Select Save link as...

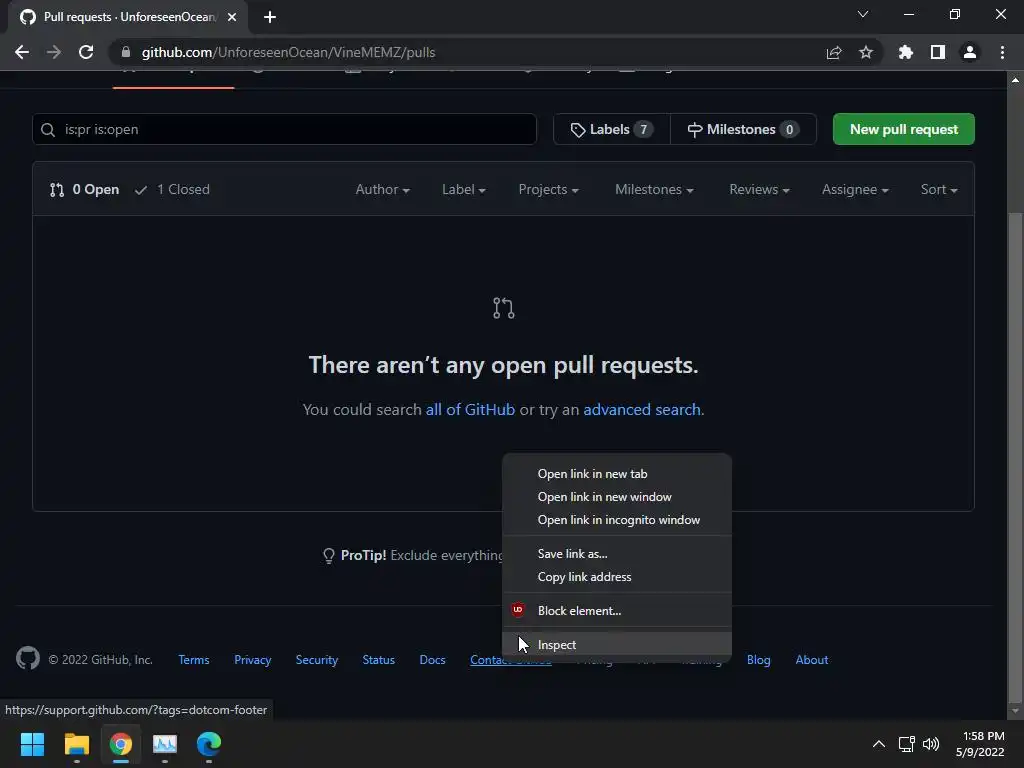[616, 554]
